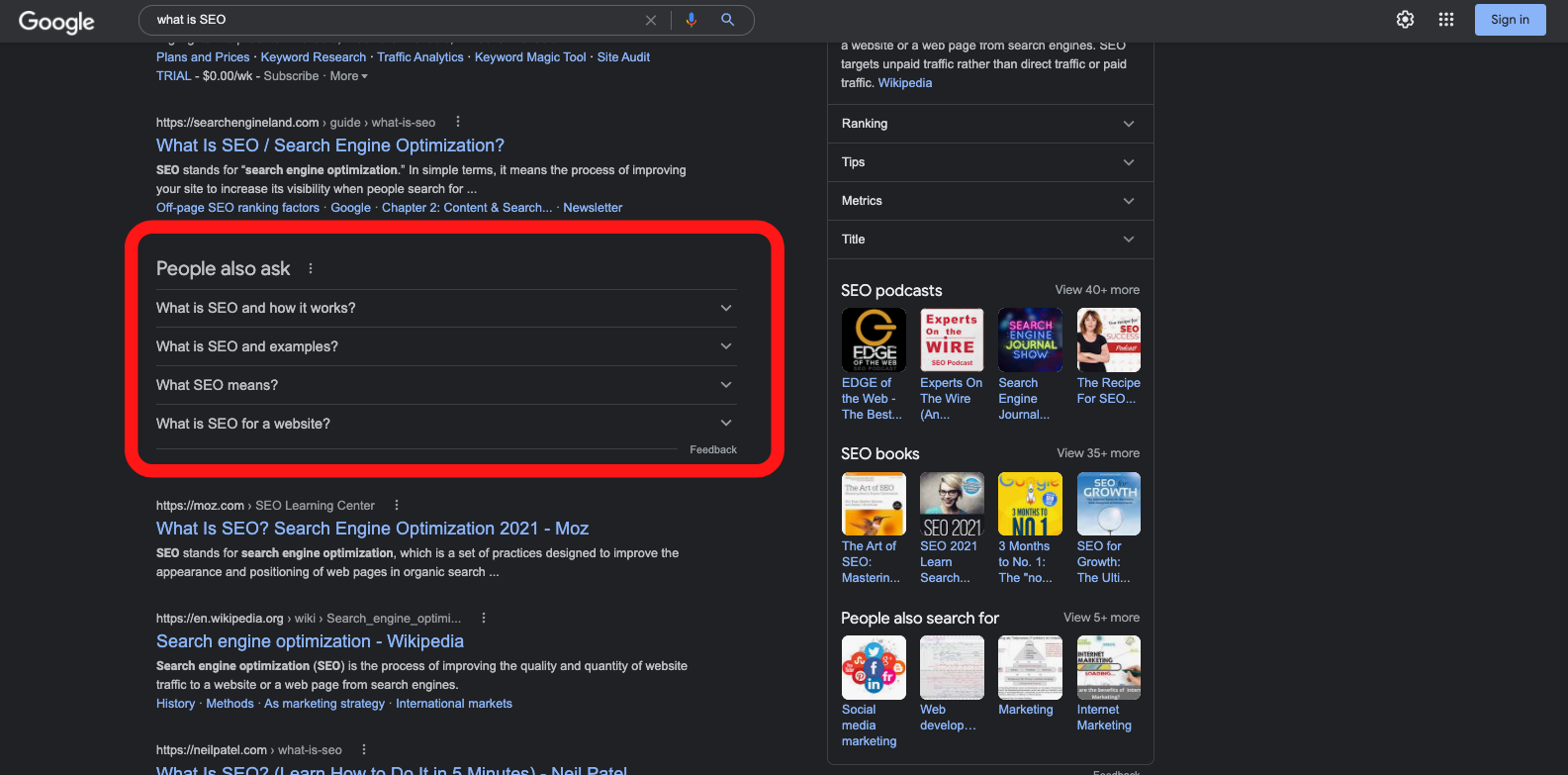
Task: View 35+ more SEO books
Action: pyautogui.click(x=1098, y=453)
